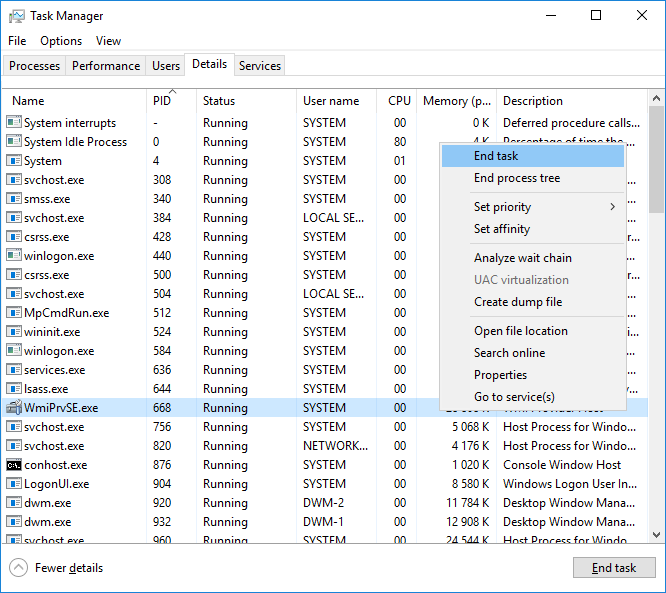The image size is (666, 593).
Task: Sort by the Memory column header
Action: click(x=456, y=101)
